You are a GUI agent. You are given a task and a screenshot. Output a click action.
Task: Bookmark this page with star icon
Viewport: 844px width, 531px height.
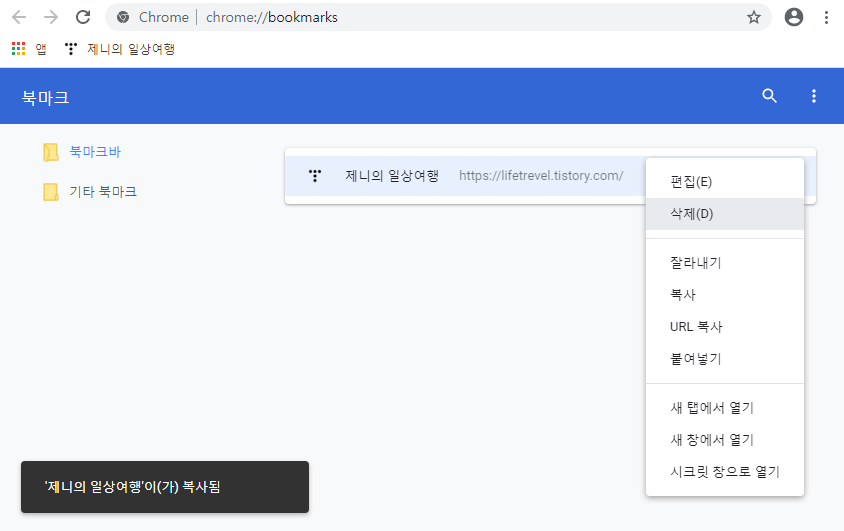click(754, 17)
